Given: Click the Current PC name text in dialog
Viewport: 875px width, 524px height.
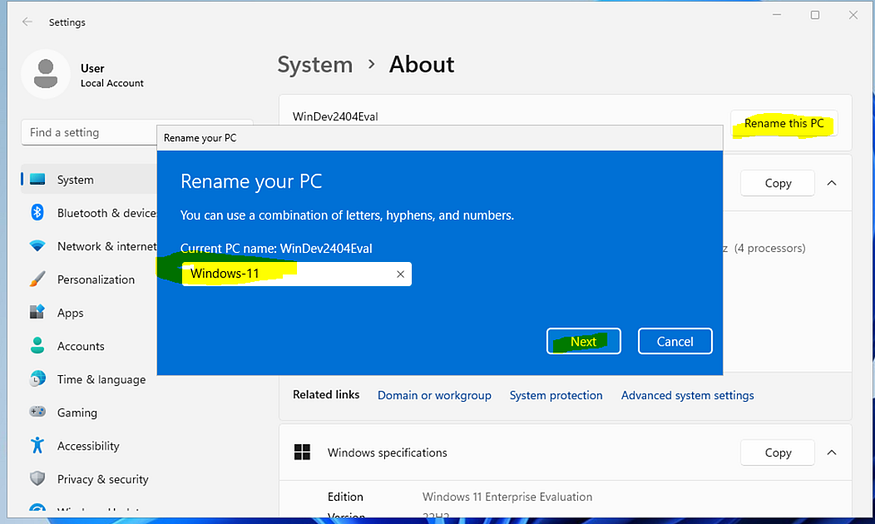Looking at the screenshot, I should click(276, 248).
